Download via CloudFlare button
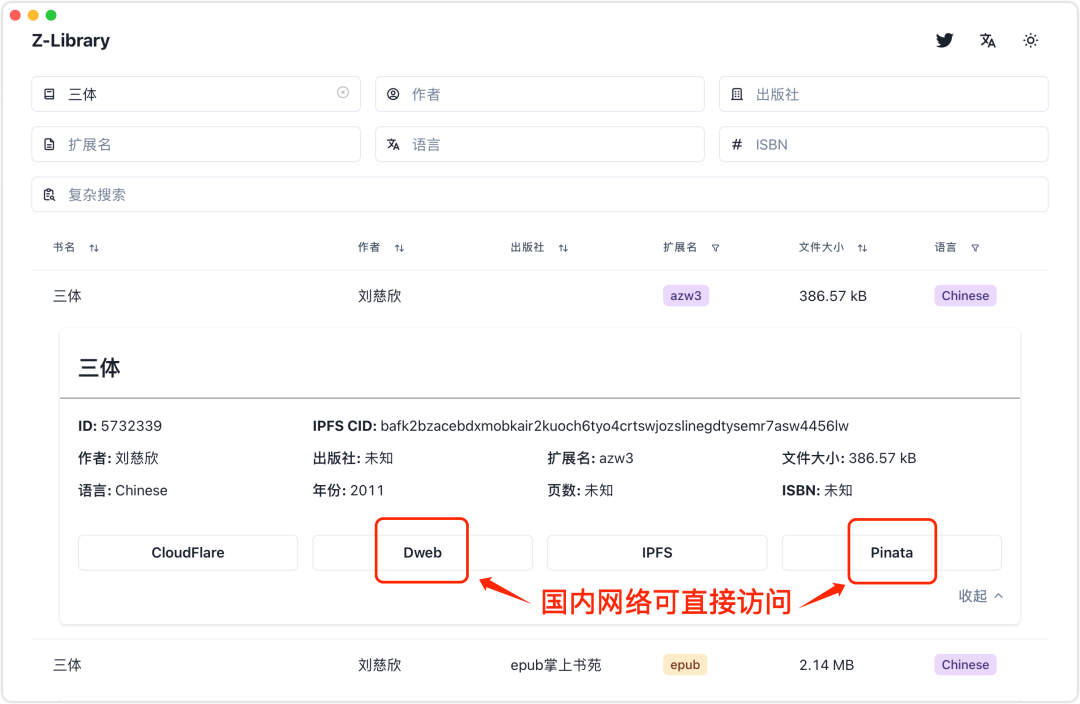The width and height of the screenshot is (1080, 704). coord(188,552)
